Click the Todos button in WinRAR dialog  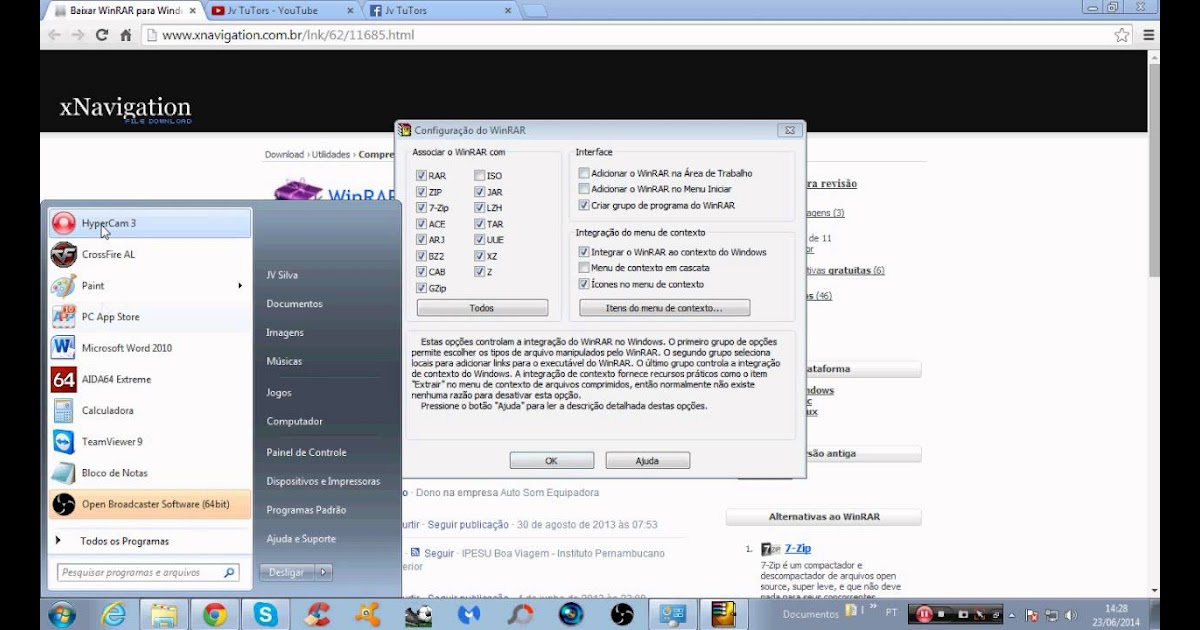(482, 308)
